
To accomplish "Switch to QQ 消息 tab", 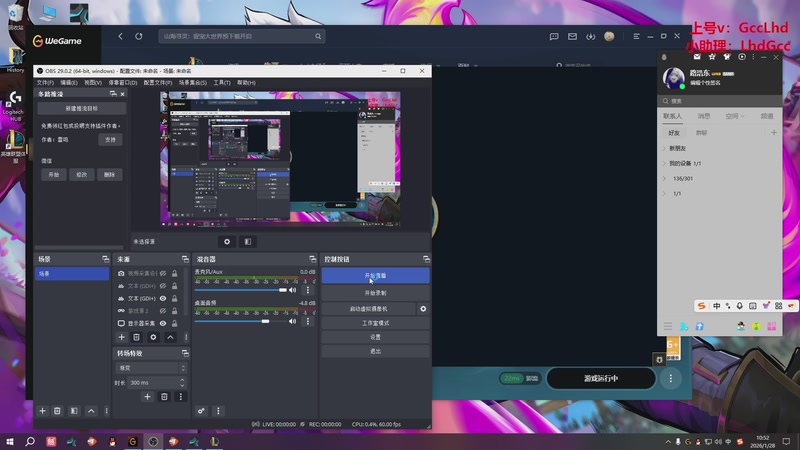I will click(704, 116).
